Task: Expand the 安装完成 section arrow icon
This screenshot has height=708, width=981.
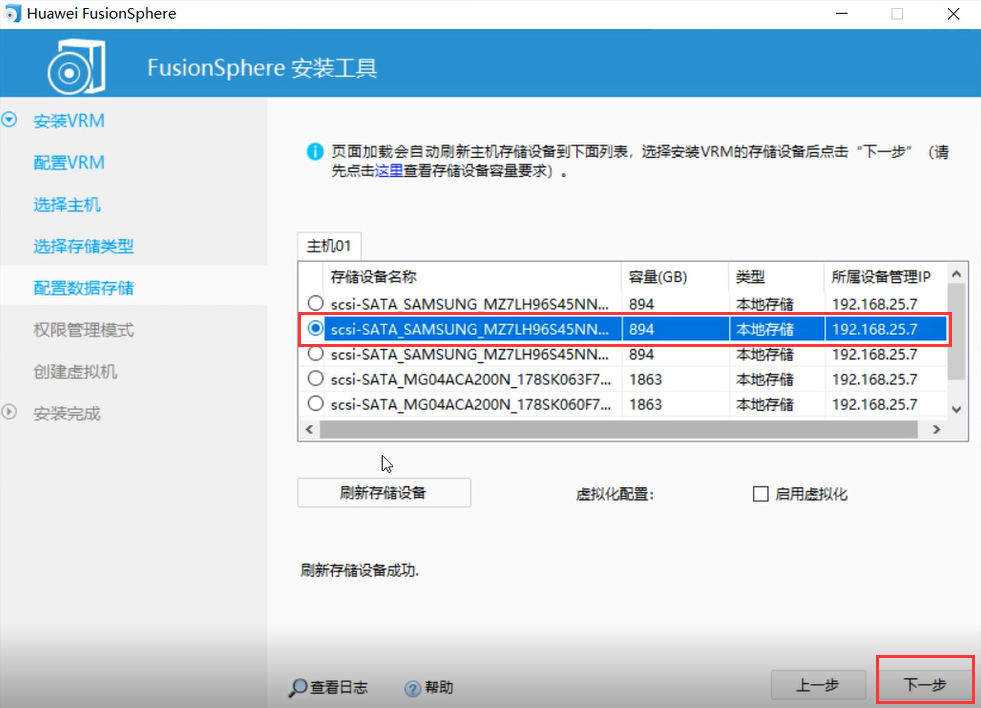Action: [9, 412]
